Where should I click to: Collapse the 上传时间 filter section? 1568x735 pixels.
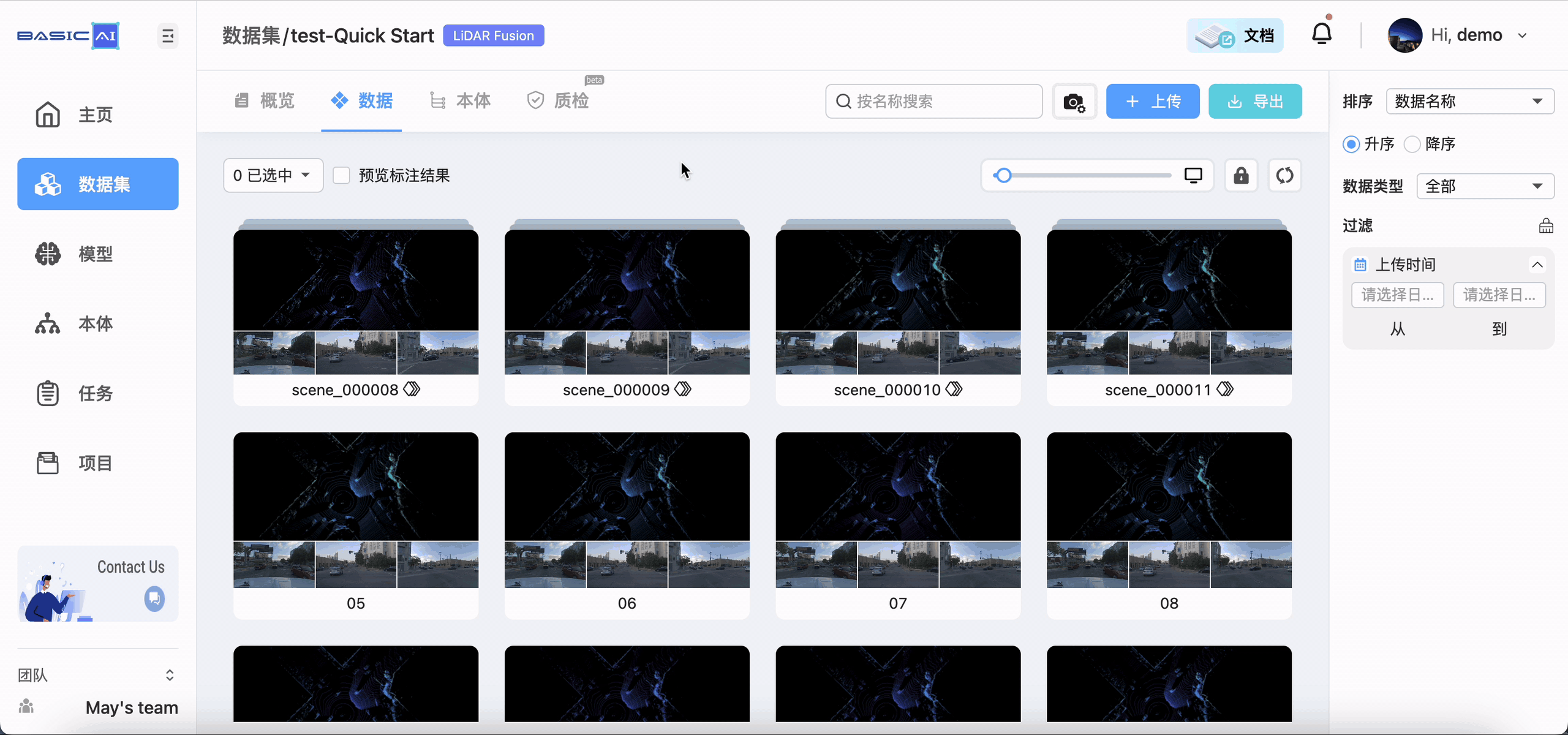tap(1537, 265)
